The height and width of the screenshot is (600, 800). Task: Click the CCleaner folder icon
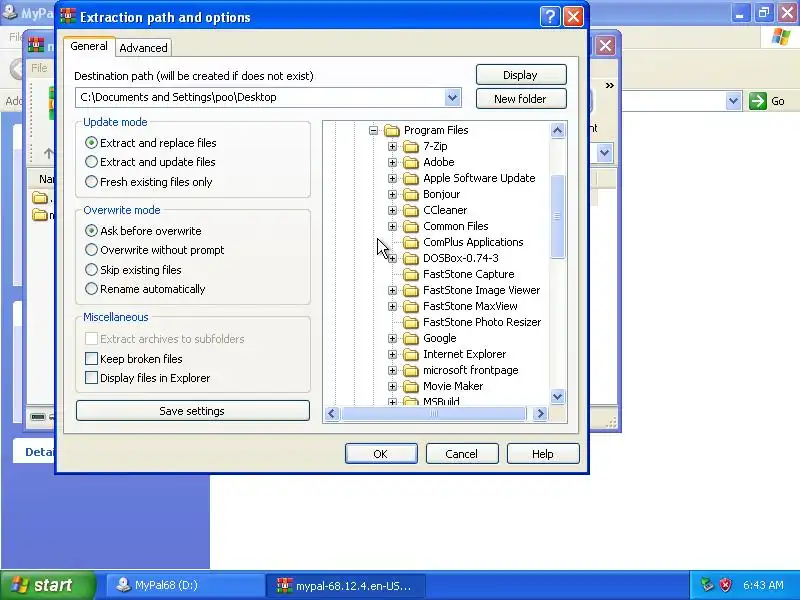[411, 210]
